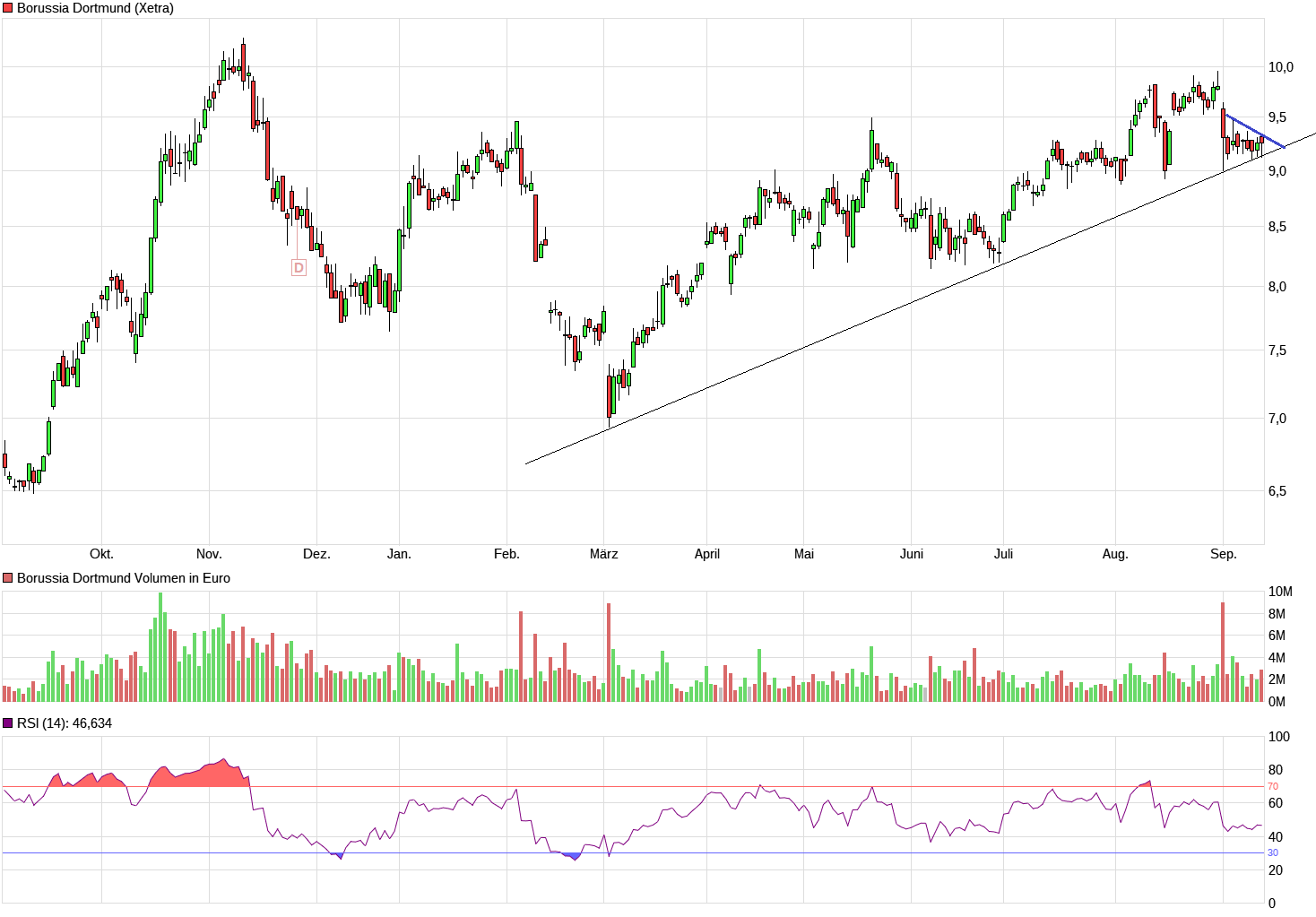Click the Juli month label

pos(1004,554)
